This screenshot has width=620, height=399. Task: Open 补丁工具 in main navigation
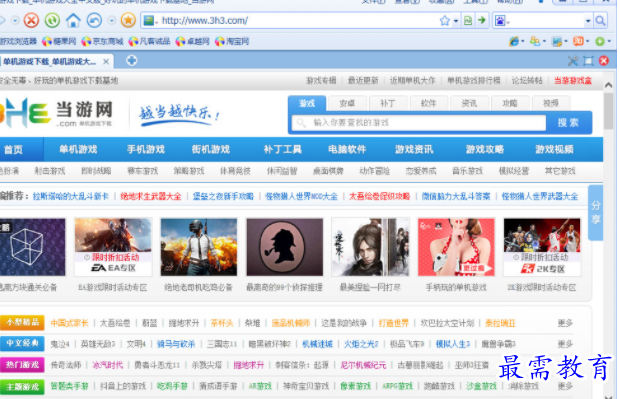click(282, 149)
